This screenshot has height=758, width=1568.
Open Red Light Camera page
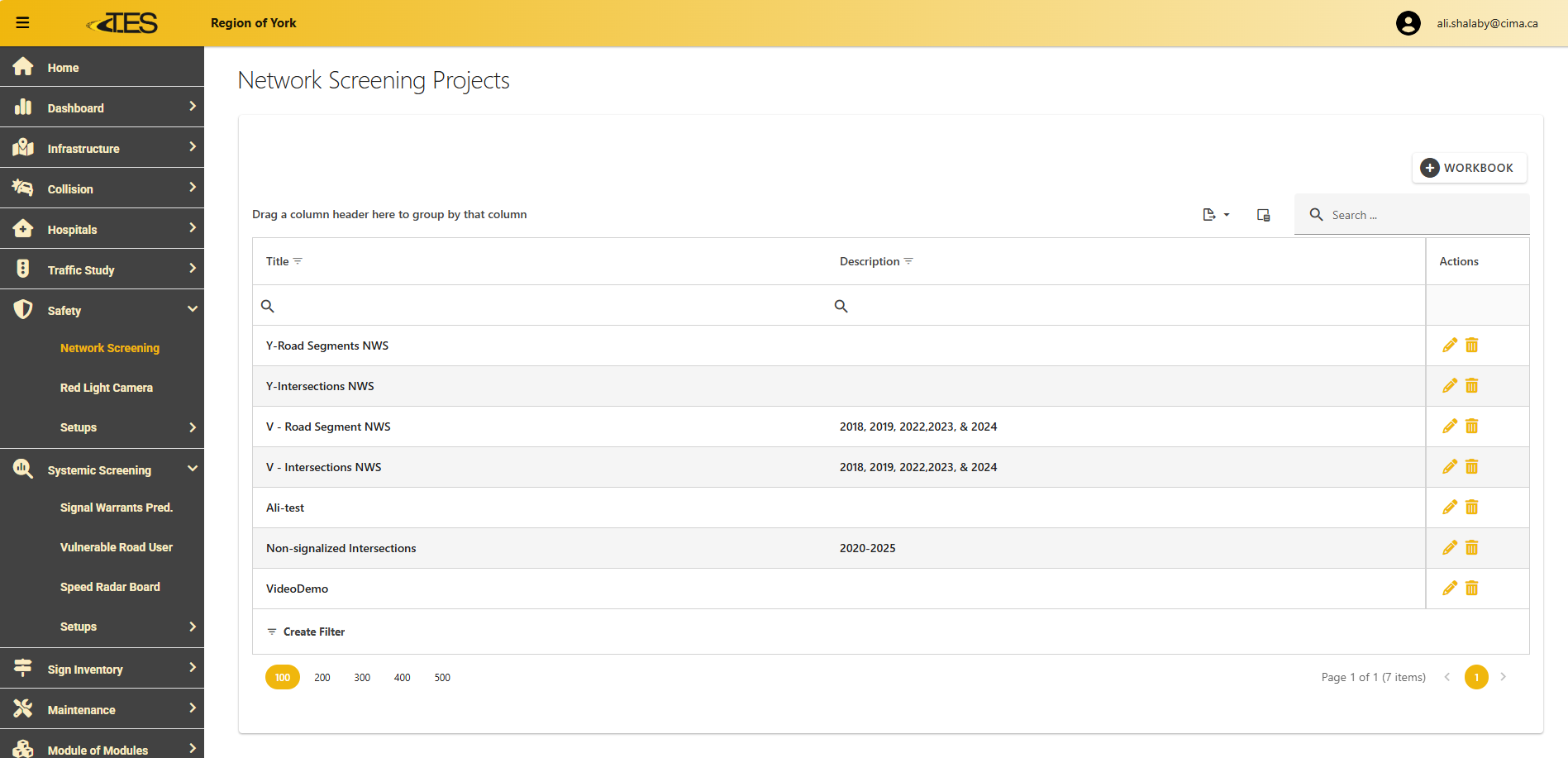click(107, 388)
